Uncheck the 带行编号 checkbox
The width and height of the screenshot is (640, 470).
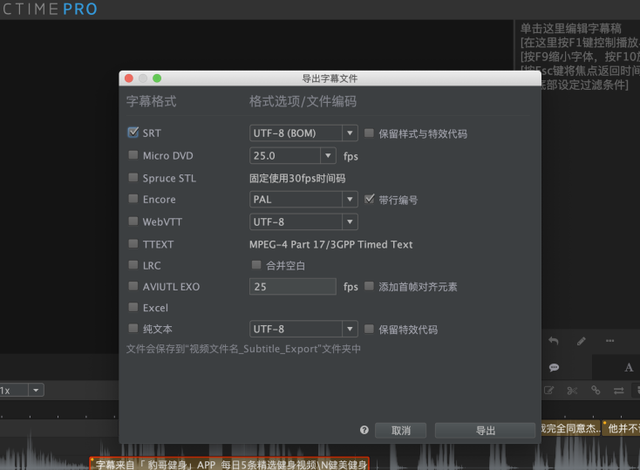[x=369, y=199]
